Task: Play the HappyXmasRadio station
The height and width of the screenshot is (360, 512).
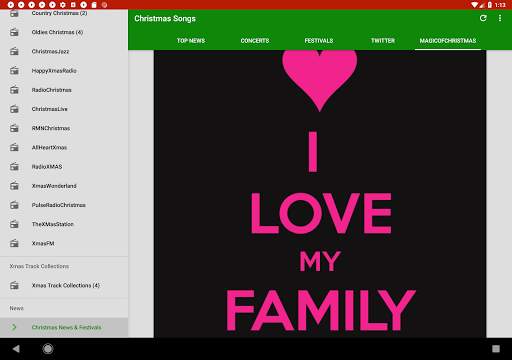Action: click(64, 71)
